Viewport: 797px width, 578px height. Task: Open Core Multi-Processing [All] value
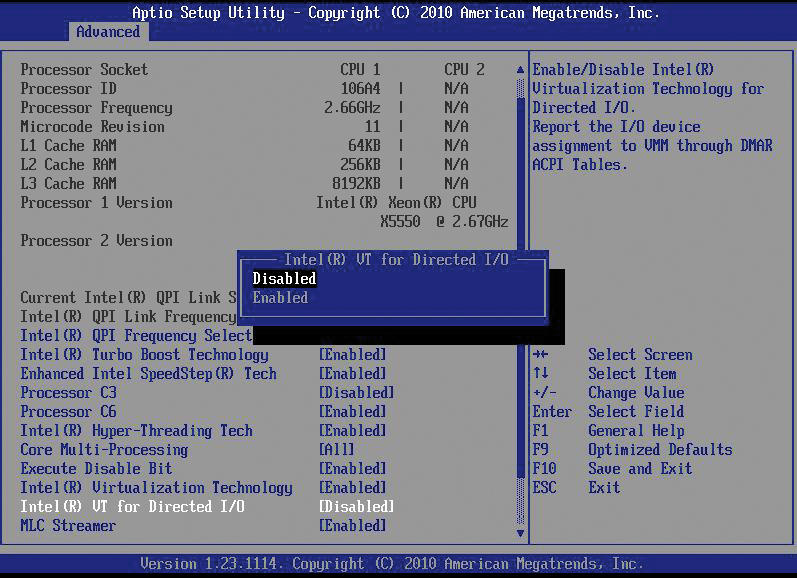pos(336,449)
